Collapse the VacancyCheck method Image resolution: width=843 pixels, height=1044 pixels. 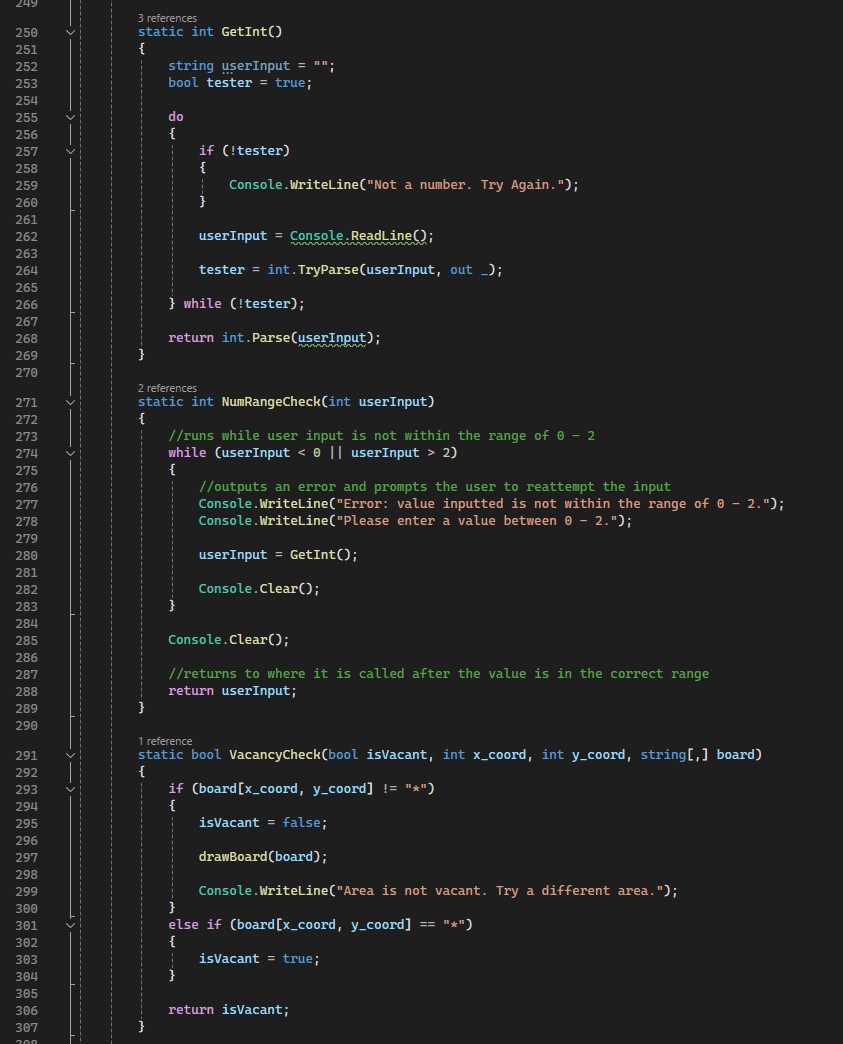(69, 755)
